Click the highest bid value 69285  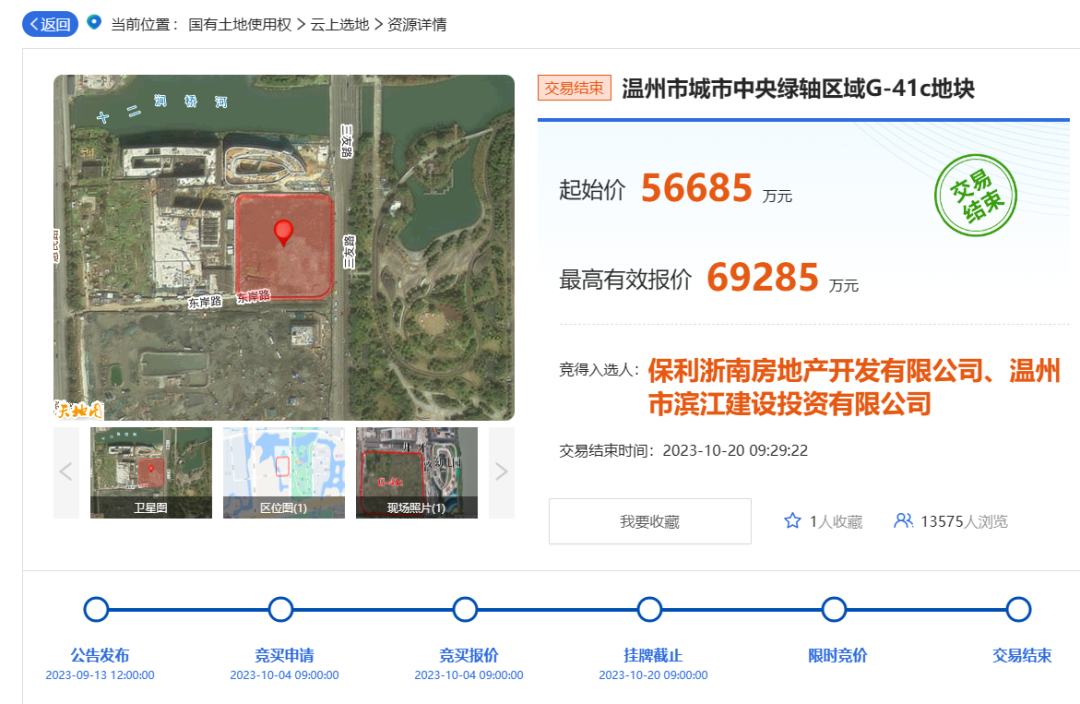[762, 278]
